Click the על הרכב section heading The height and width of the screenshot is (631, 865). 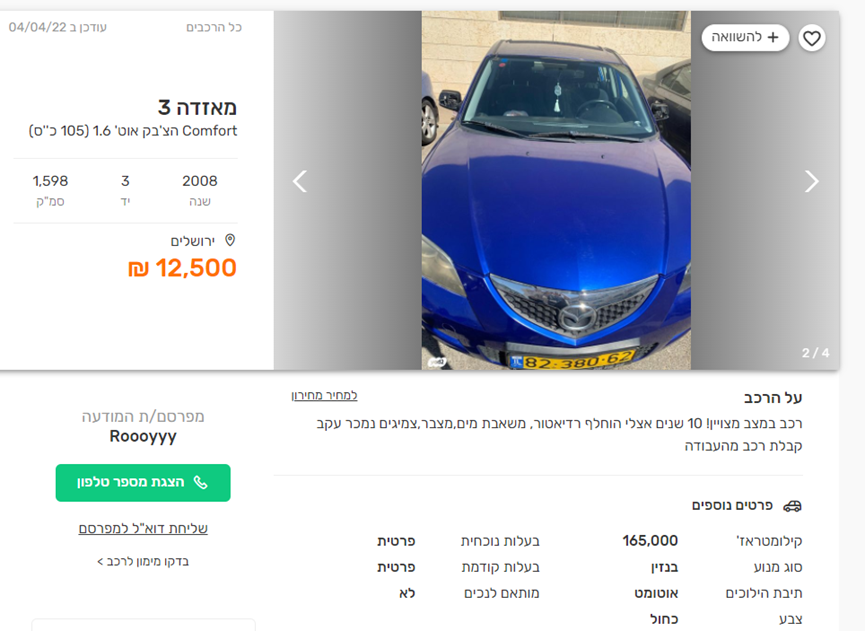[772, 398]
